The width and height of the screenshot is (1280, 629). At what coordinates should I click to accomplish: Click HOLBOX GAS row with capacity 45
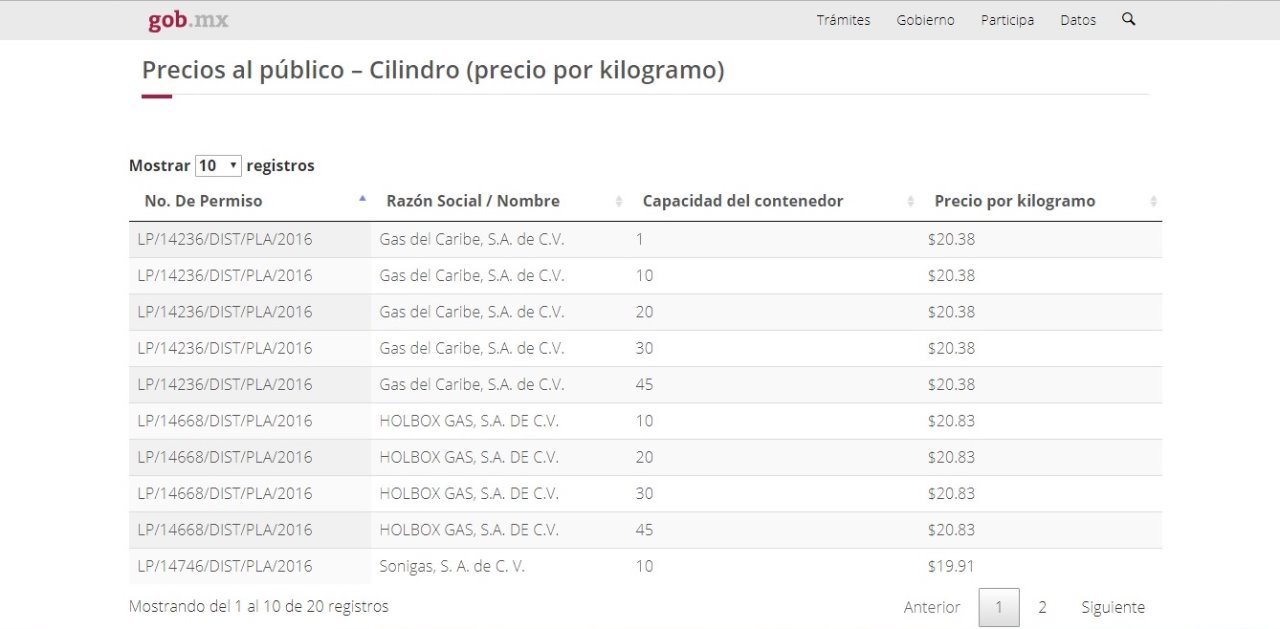(x=468, y=530)
